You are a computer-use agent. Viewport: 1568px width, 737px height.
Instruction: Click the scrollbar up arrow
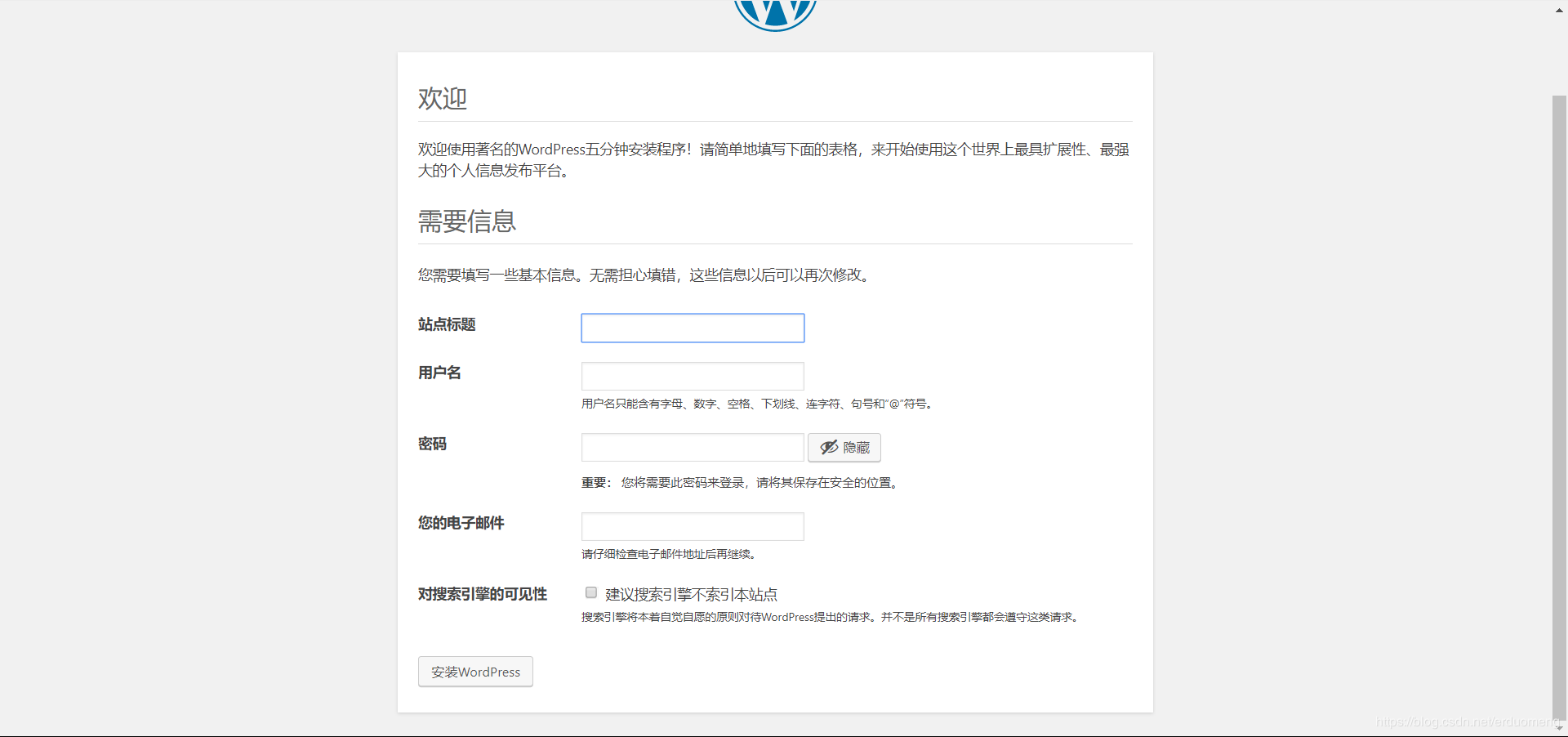click(1559, 10)
